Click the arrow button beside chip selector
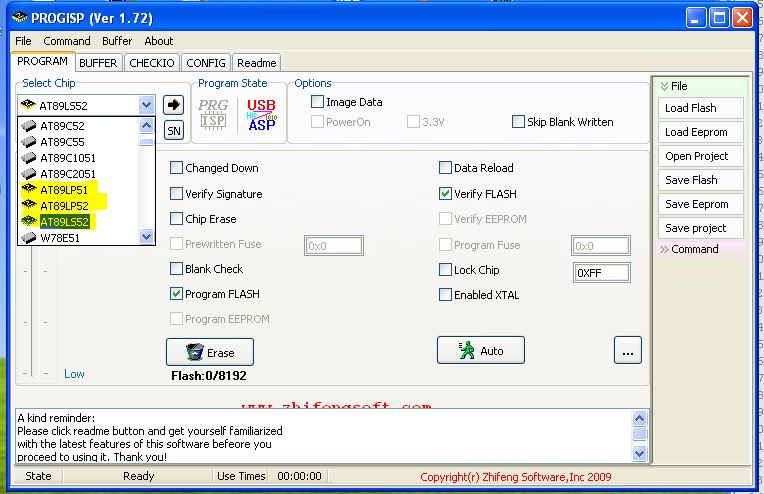The height and width of the screenshot is (494, 764). pos(173,105)
